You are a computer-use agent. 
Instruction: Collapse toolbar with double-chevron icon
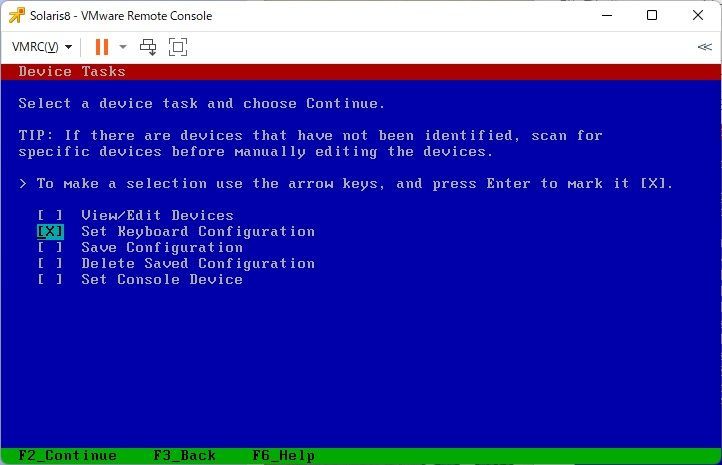(705, 46)
